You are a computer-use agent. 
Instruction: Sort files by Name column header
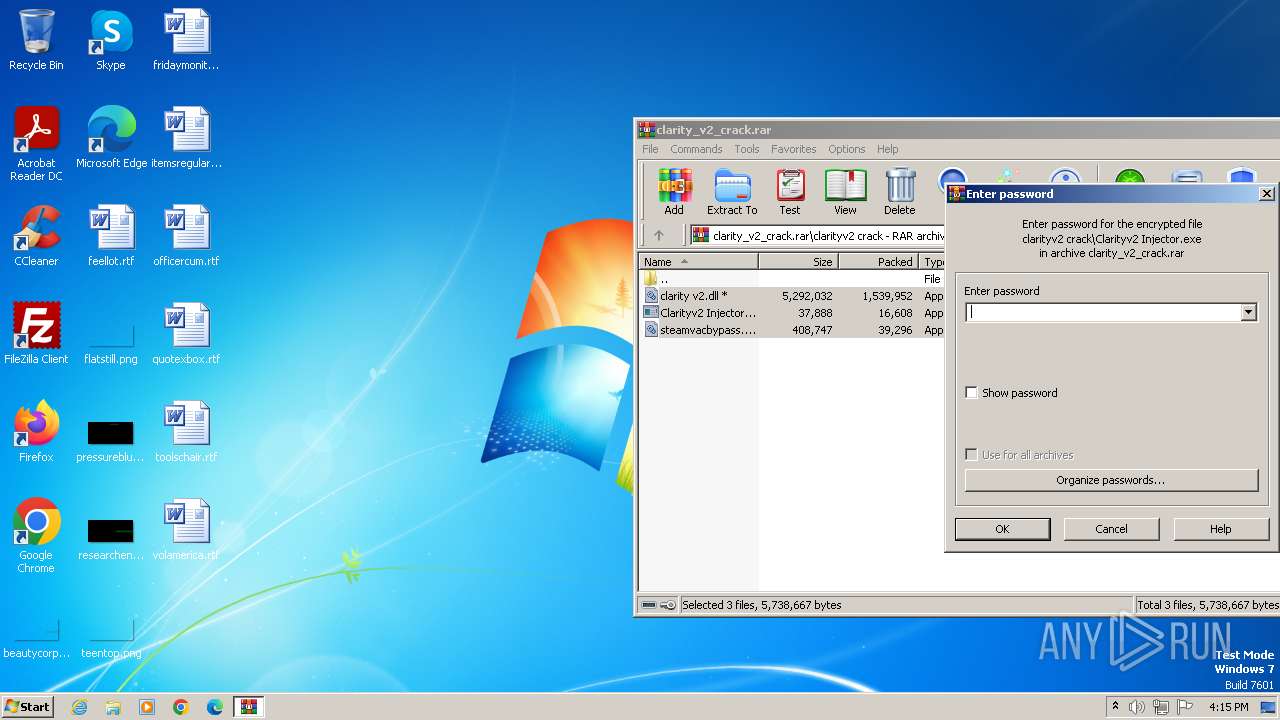(698, 262)
